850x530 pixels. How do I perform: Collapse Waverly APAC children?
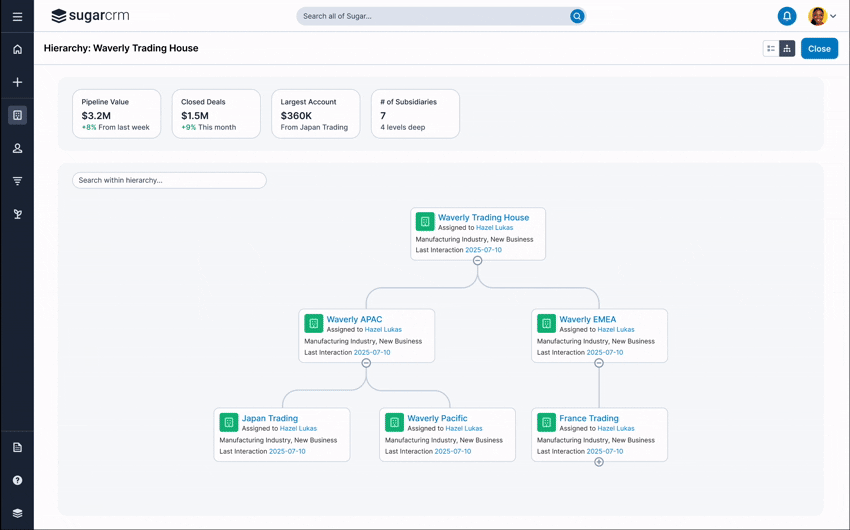tap(366, 363)
